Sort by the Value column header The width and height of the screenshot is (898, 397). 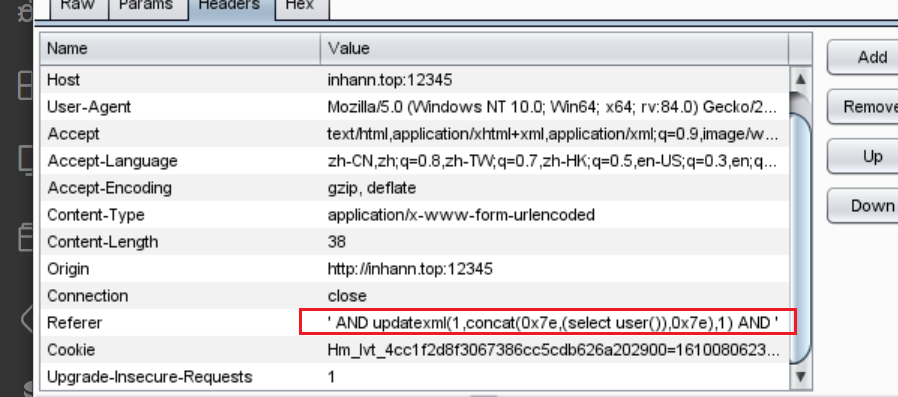pyautogui.click(x=554, y=49)
